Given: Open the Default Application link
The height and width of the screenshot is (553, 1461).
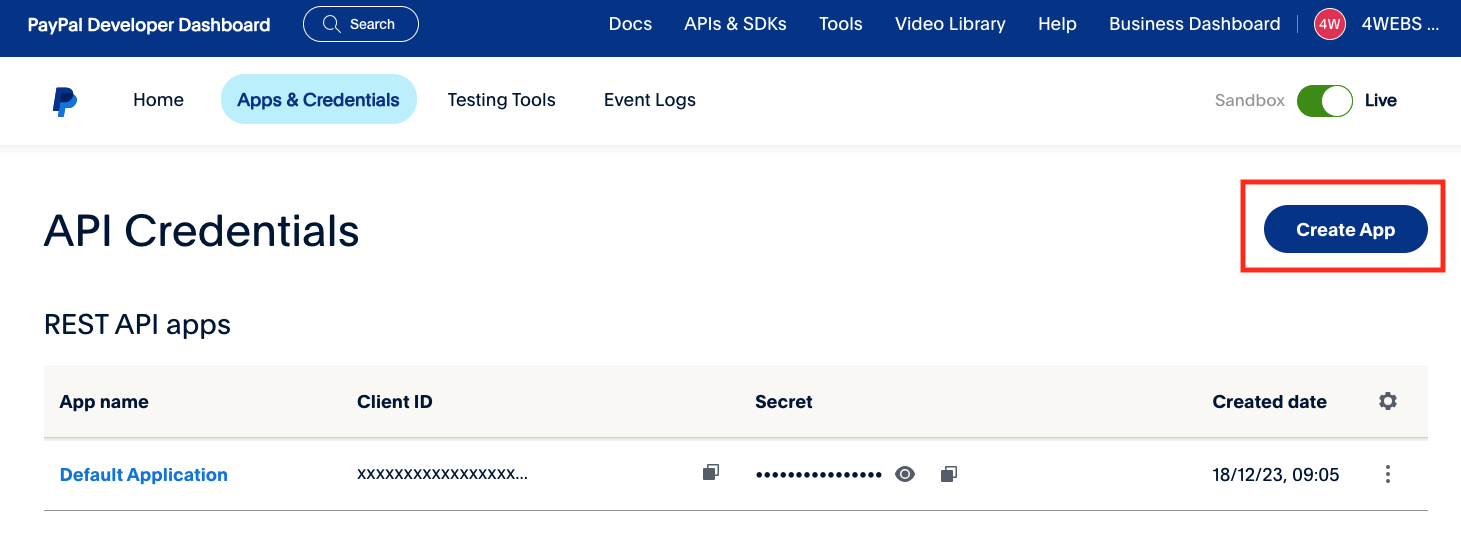Looking at the screenshot, I should pyautogui.click(x=144, y=474).
